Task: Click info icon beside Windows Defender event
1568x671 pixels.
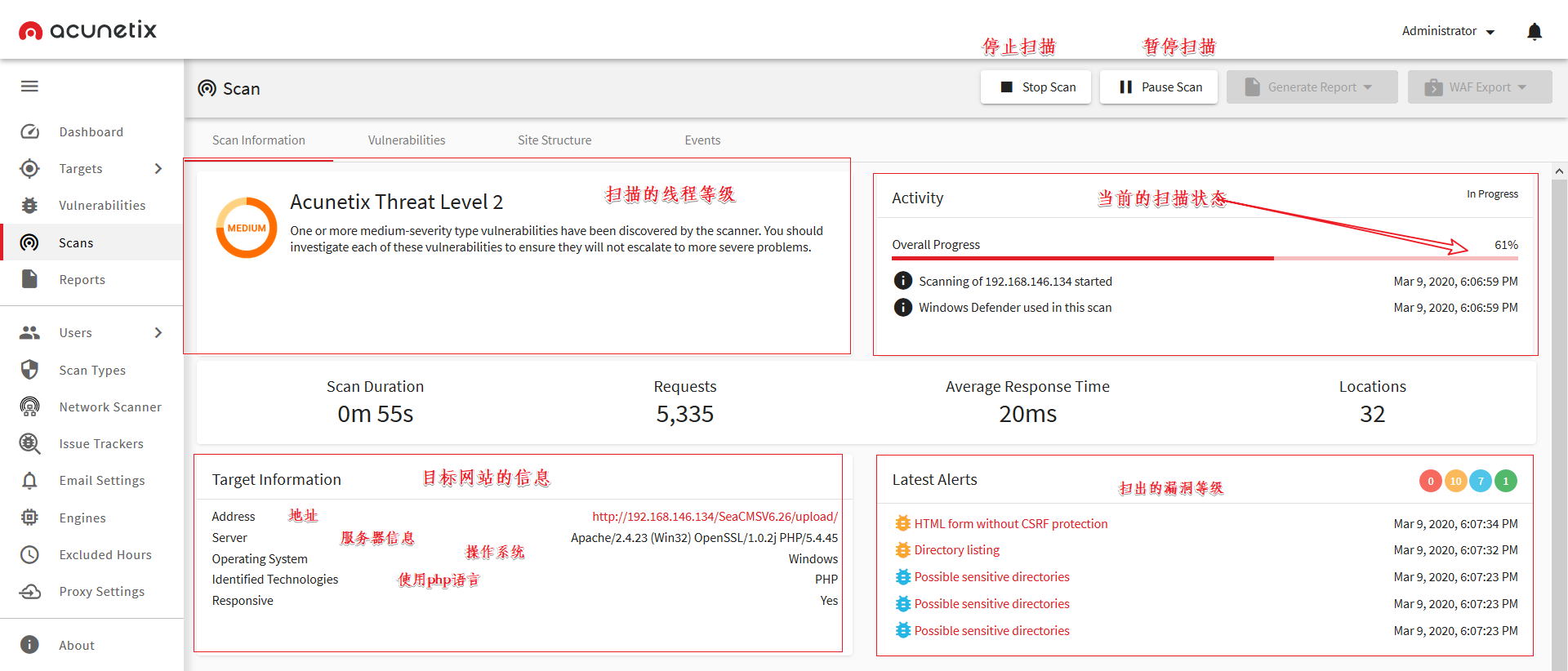Action: pyautogui.click(x=902, y=307)
